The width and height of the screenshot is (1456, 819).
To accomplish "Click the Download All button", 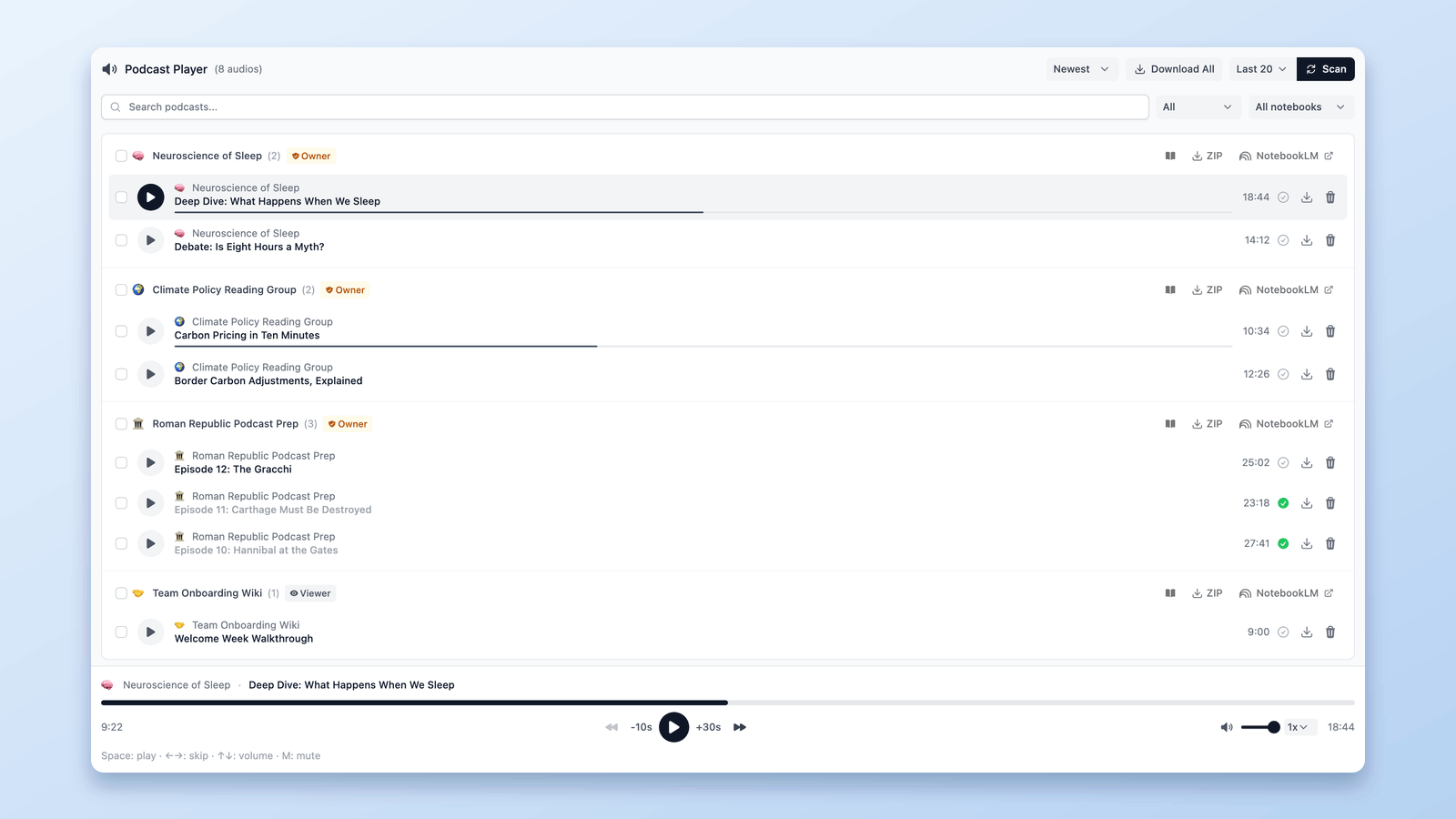I will tap(1174, 69).
